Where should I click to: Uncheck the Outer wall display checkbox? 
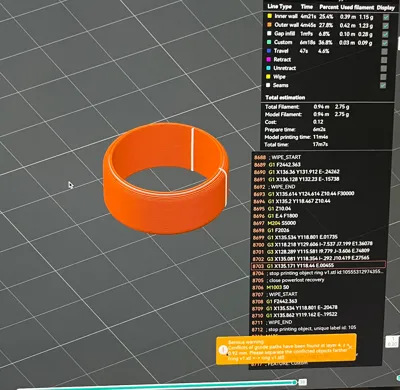click(x=386, y=26)
